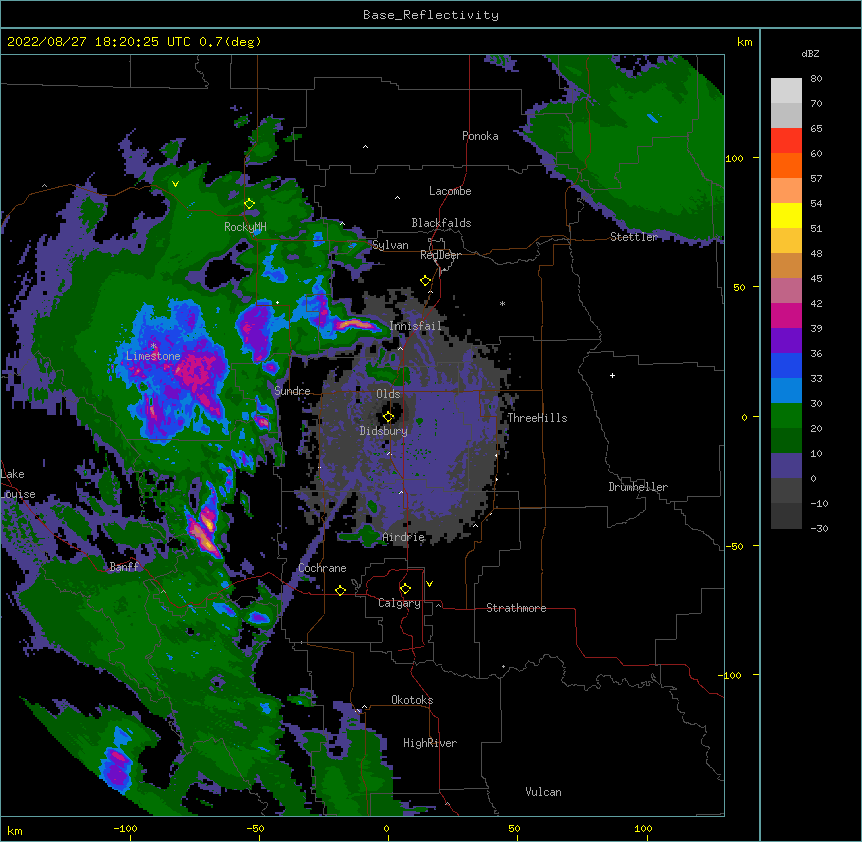Viewport: 862px width, 842px height.
Task: Click the yellow diamond marker below RedDeer
Action: click(425, 281)
